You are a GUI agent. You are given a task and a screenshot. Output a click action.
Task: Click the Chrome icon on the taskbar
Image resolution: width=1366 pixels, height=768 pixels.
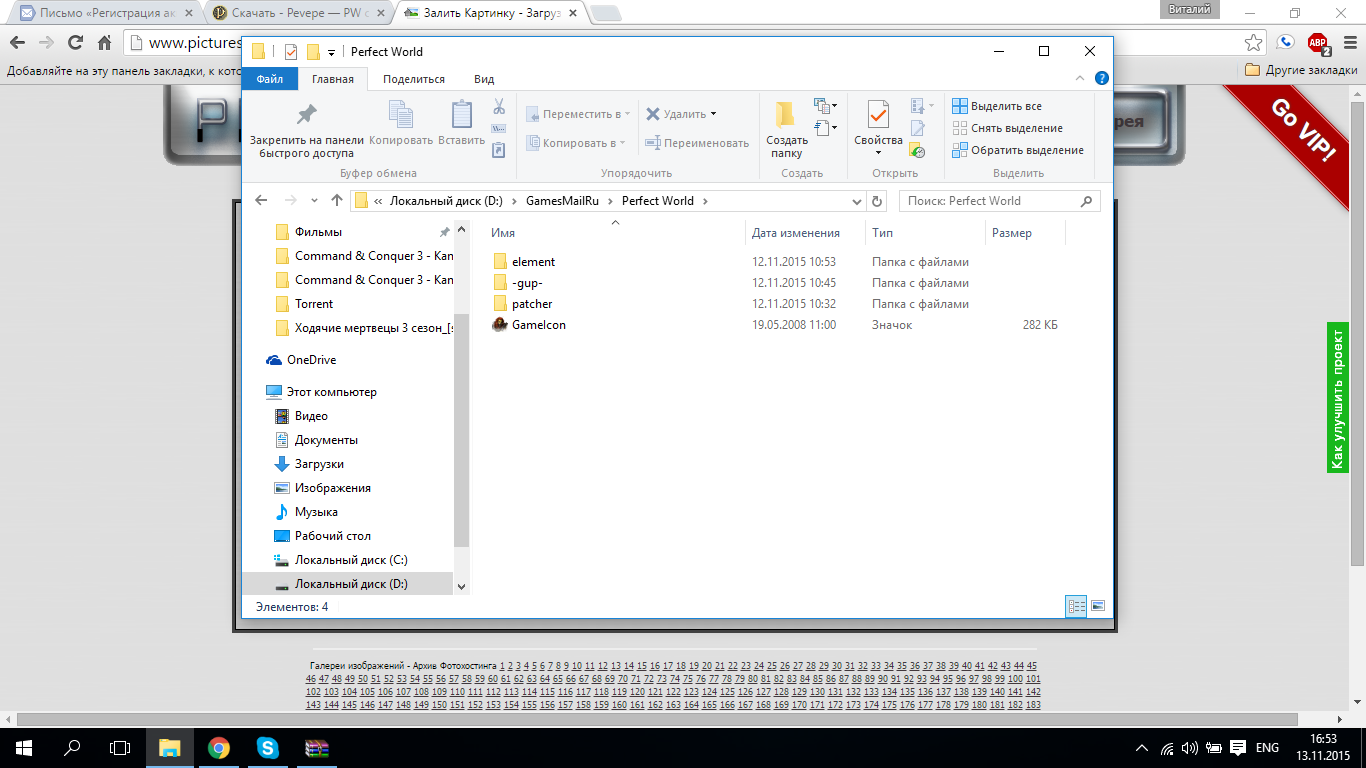tap(218, 748)
